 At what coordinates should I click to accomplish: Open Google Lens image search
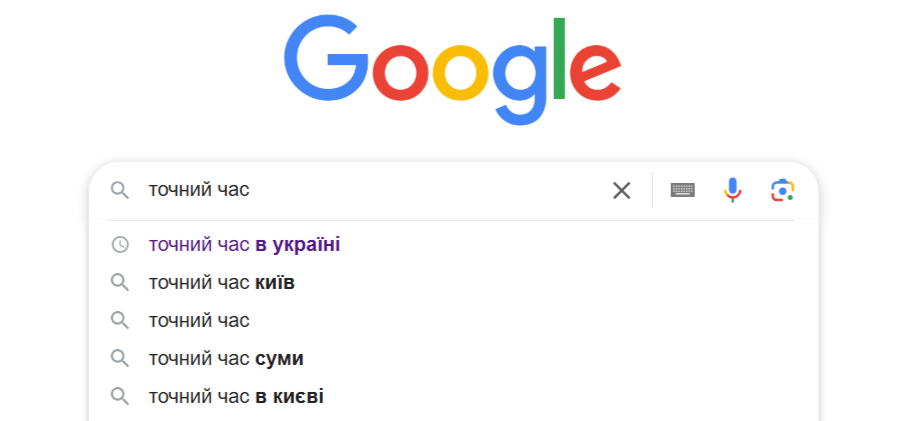pos(782,190)
